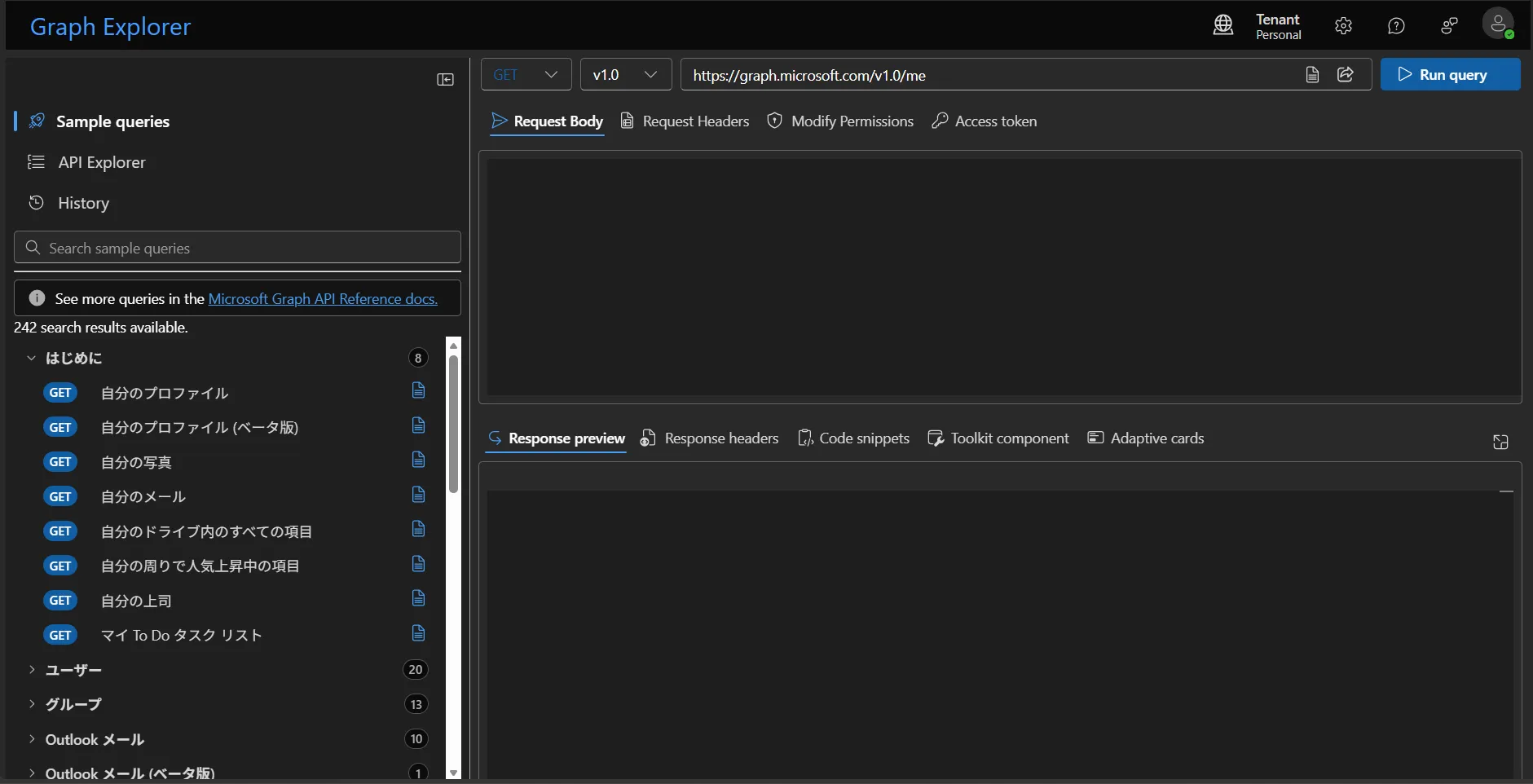This screenshot has width=1533, height=784.
Task: Open the API Explorer section
Action: click(x=101, y=162)
